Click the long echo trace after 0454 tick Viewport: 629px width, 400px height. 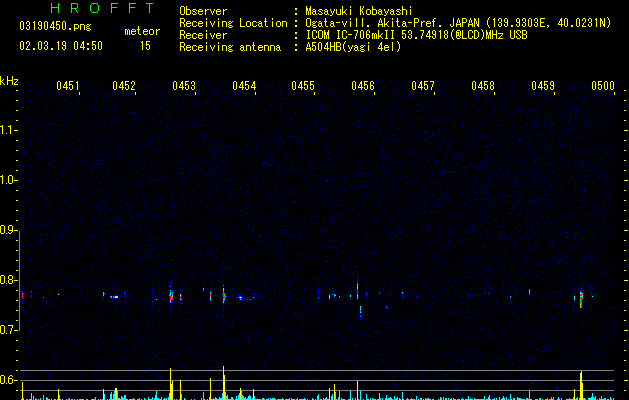tap(246, 298)
